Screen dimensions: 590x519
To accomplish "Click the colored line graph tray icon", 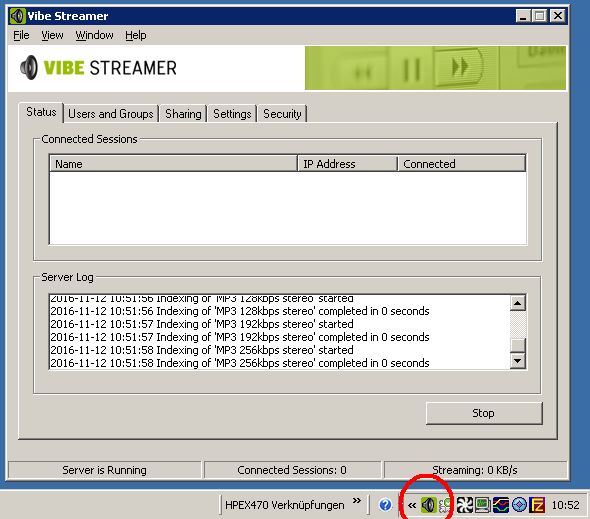I will click(501, 505).
